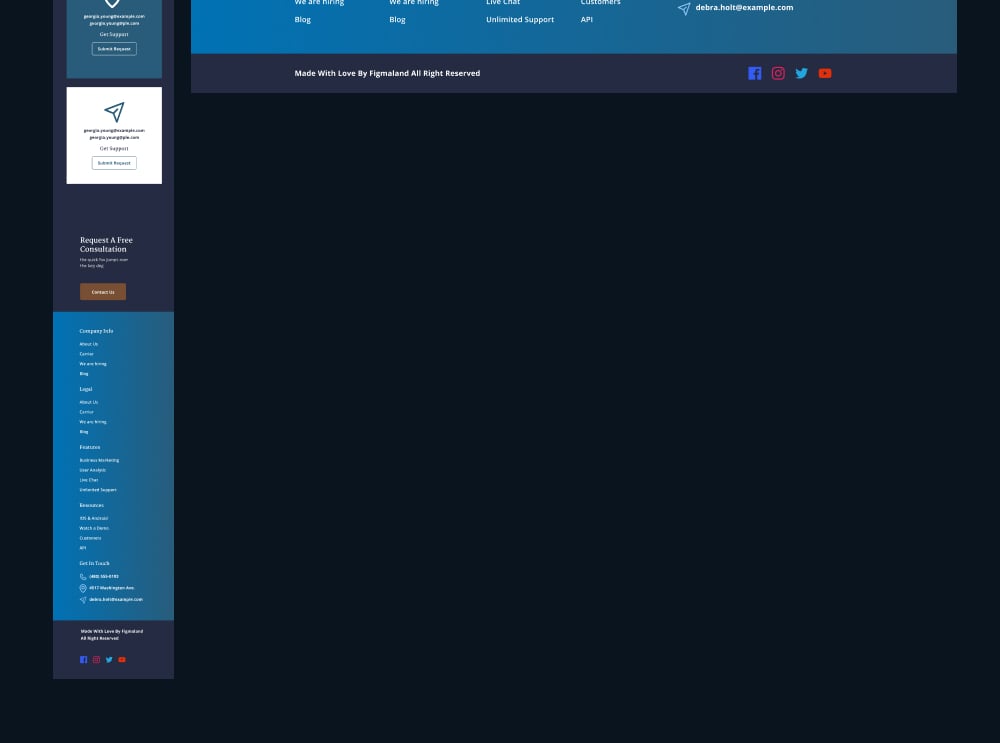Click About Us under mobile Company Info

click(x=89, y=344)
